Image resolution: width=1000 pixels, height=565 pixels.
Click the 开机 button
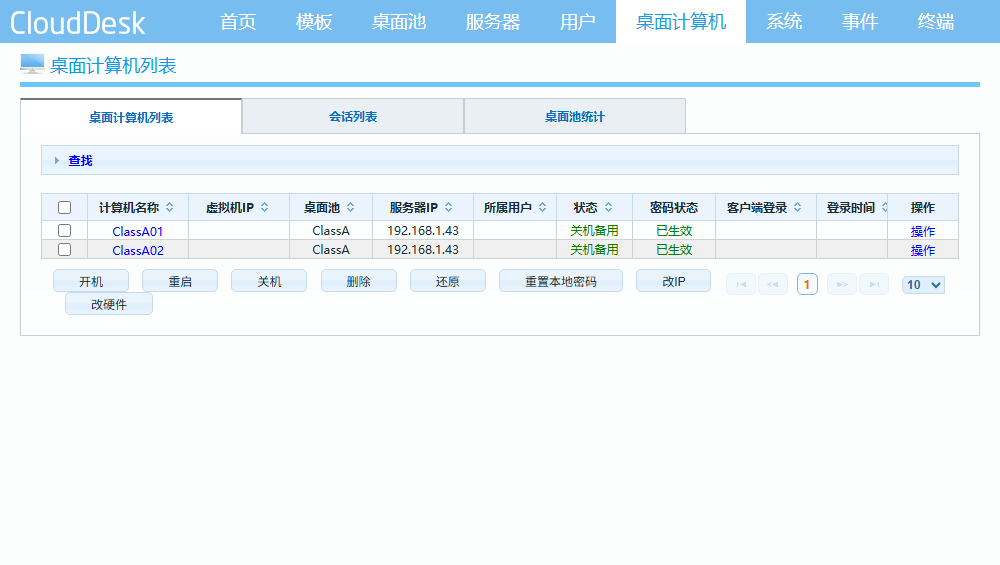[x=91, y=281]
